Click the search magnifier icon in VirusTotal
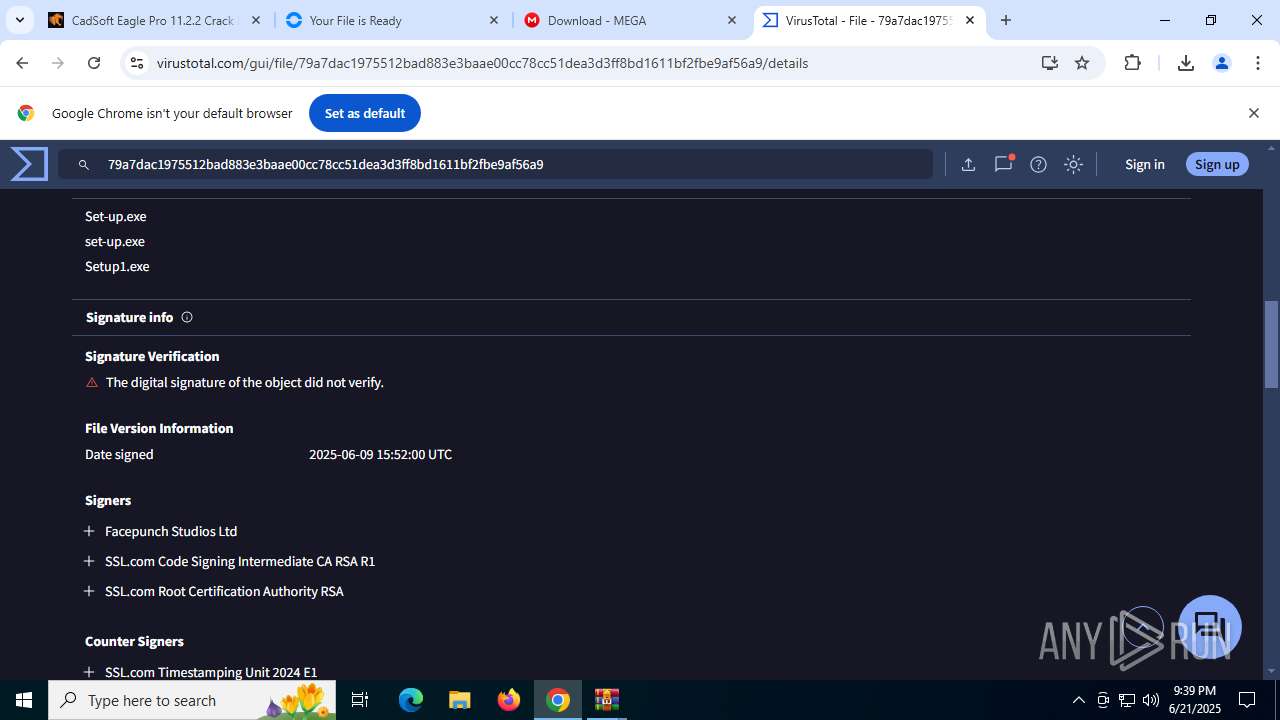 pyautogui.click(x=84, y=164)
